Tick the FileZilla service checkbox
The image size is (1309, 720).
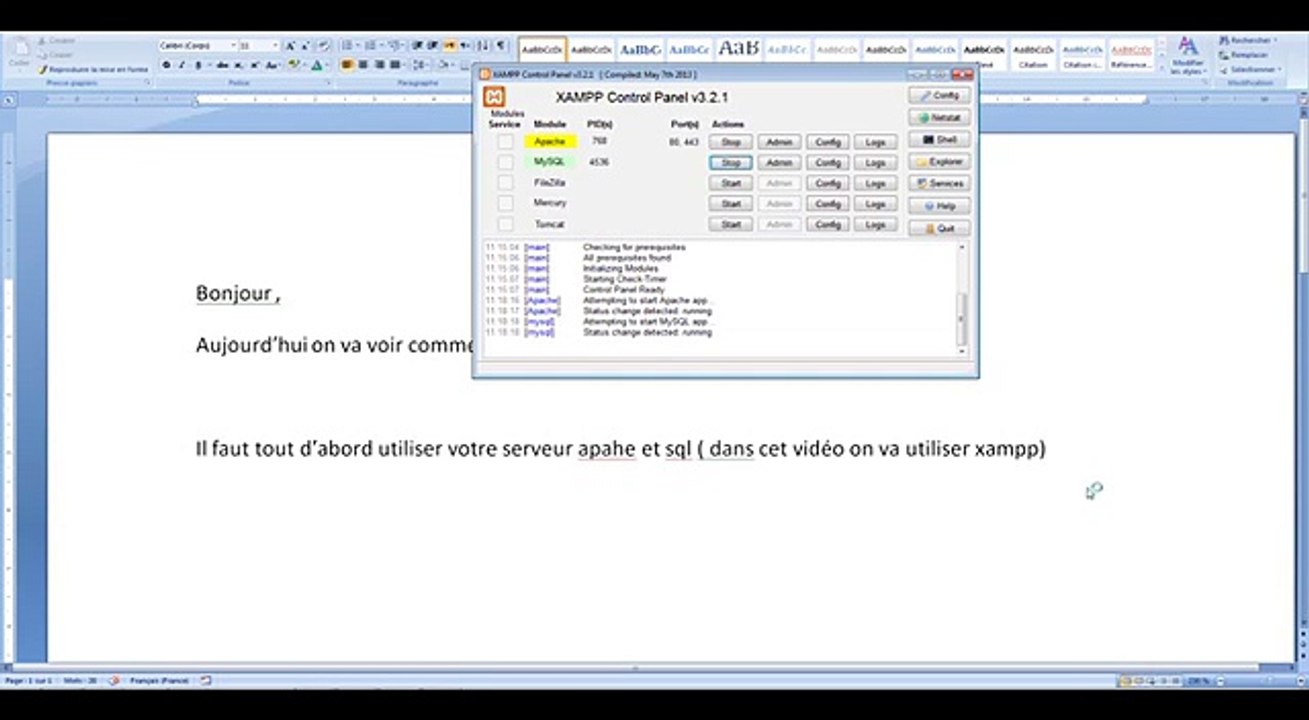(505, 183)
